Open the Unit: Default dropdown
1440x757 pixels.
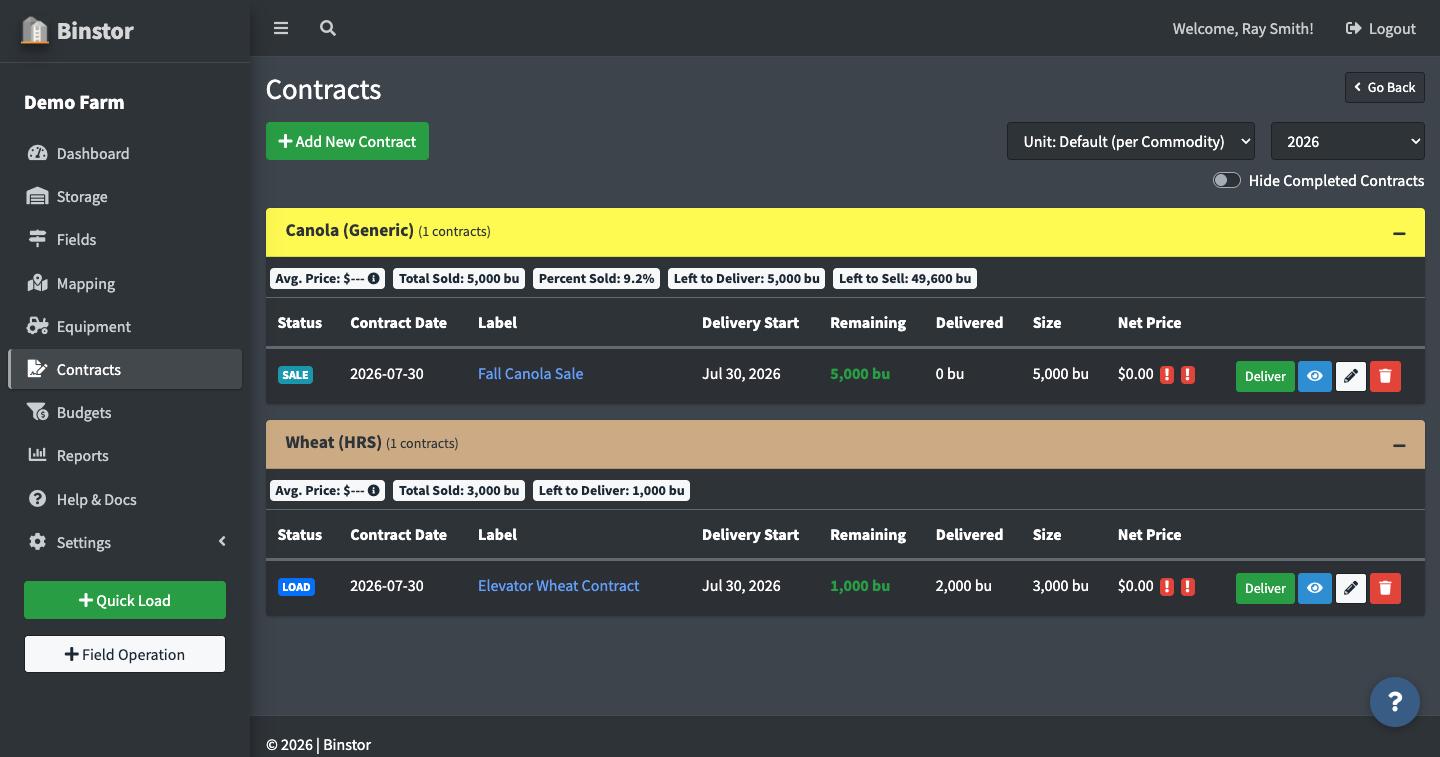1131,141
